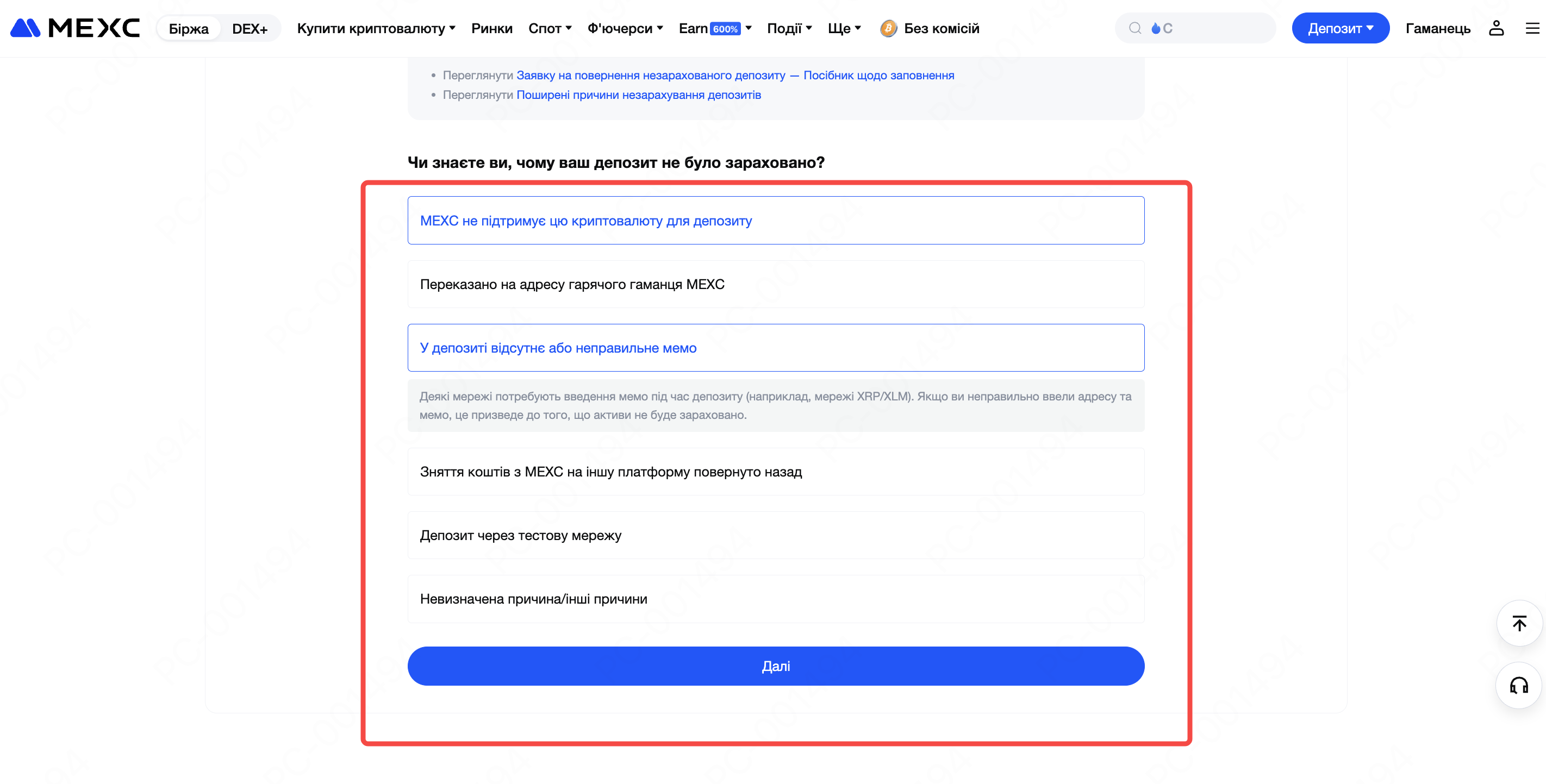Click the 'Далі' button
Screen dimensions: 1546x784
(x=775, y=666)
